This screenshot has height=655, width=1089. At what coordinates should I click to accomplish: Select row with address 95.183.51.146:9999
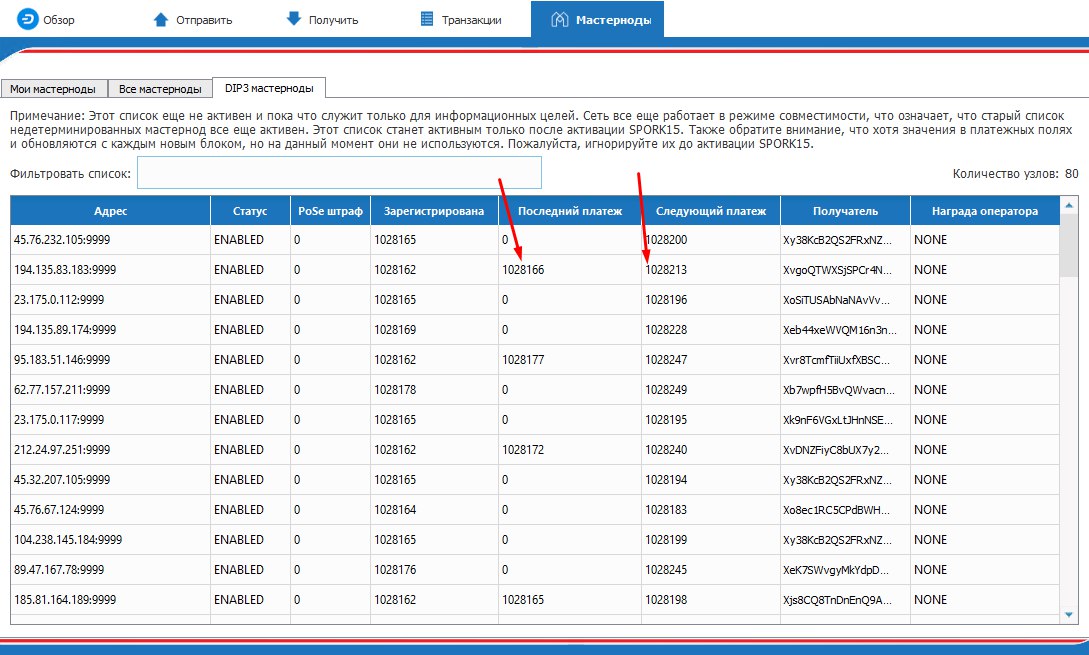pos(535,359)
